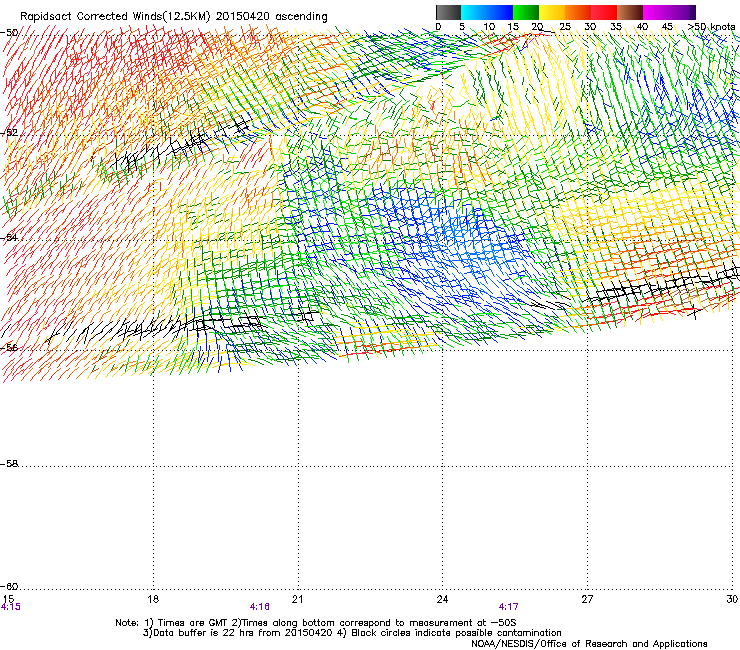Click the longitude label '21'
Viewport: 740px width, 650px height.
point(297,599)
